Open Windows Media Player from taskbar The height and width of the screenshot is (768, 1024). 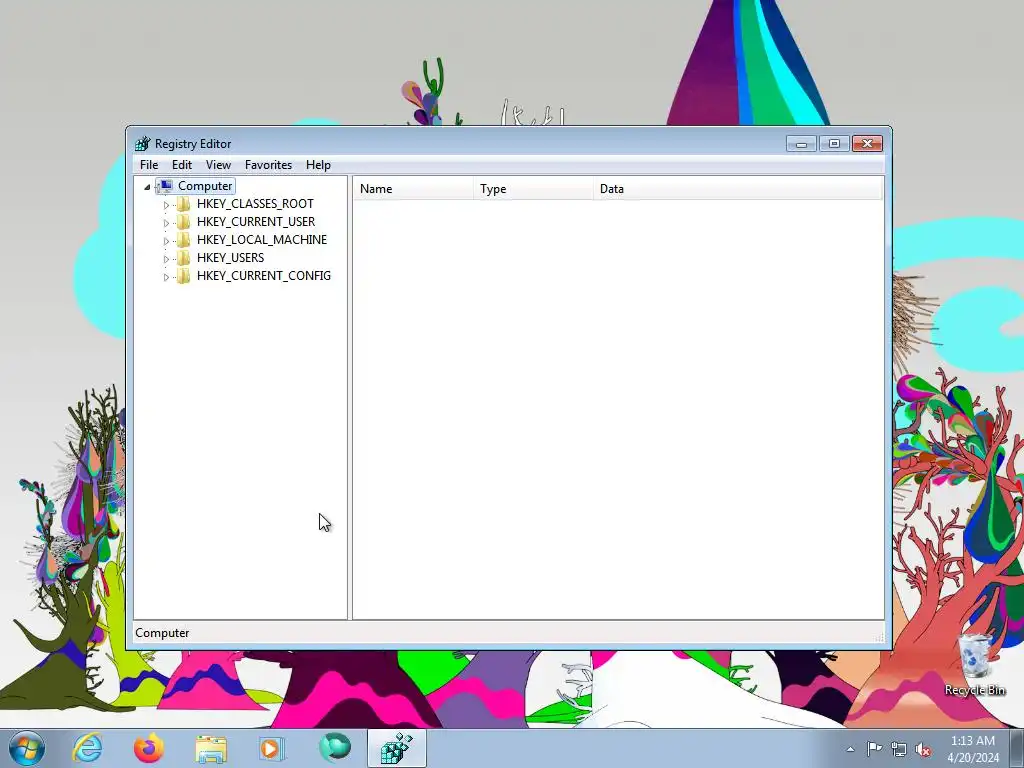click(271, 748)
